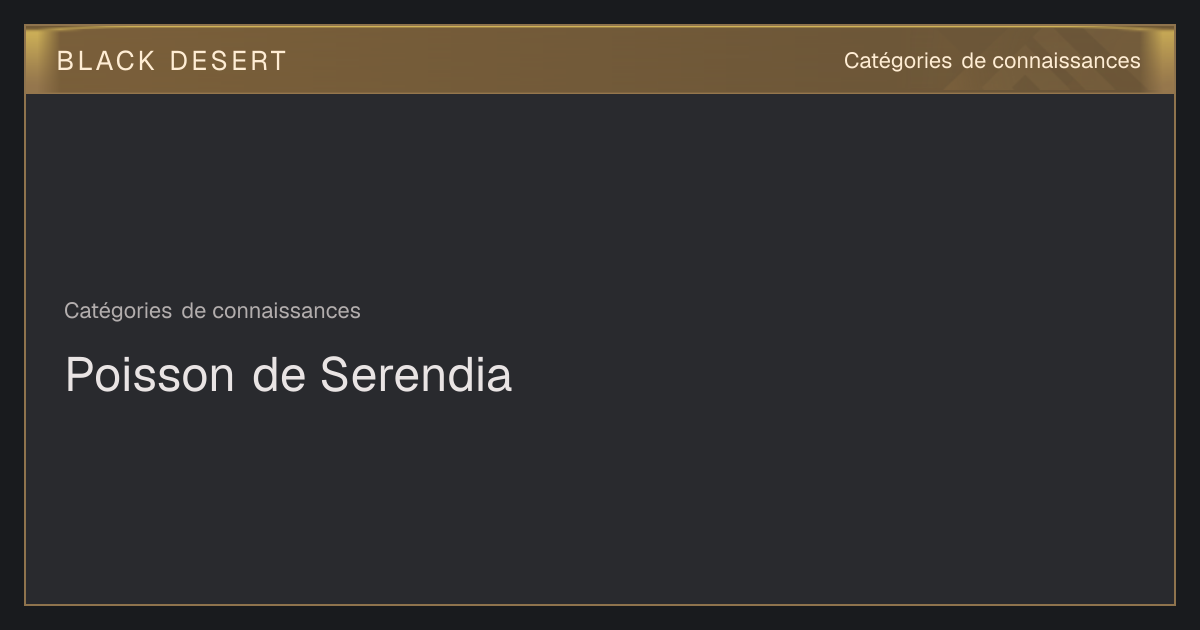This screenshot has height=630, width=1200.
Task: Select the word Poisson in the title
Action: pyautogui.click(x=150, y=375)
